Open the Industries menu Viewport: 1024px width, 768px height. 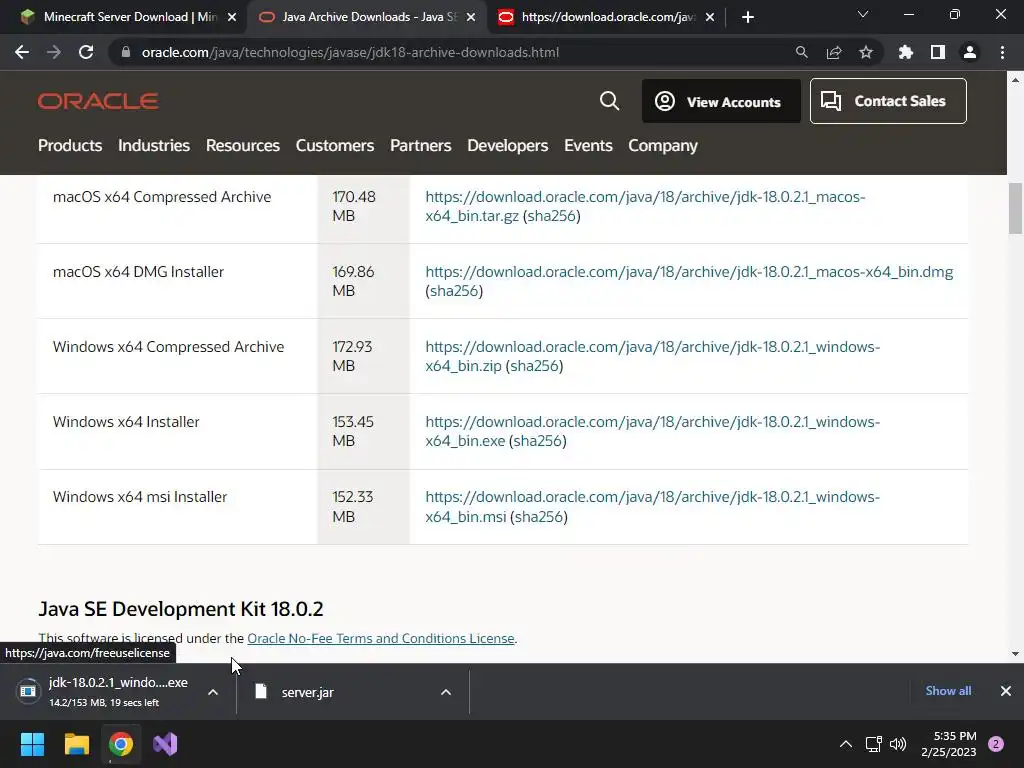[154, 145]
